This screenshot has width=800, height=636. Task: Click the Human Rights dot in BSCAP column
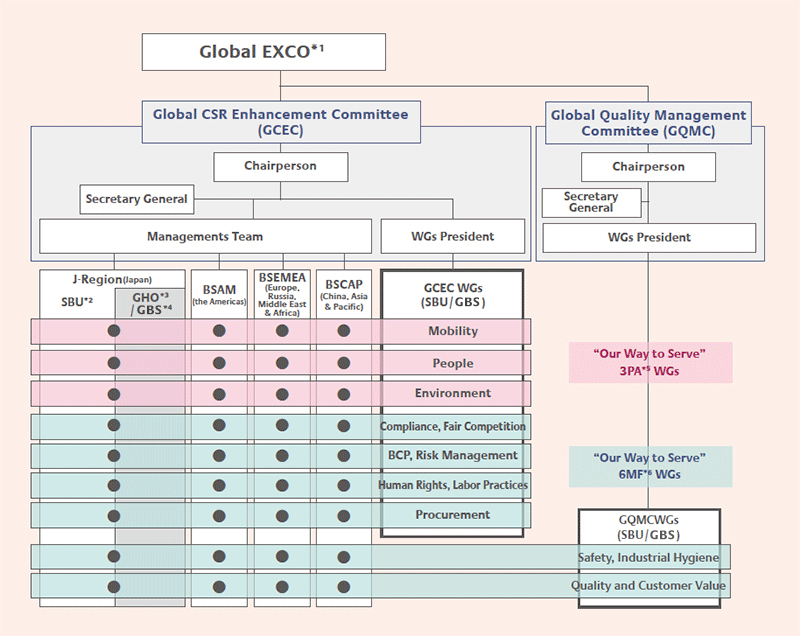(344, 485)
